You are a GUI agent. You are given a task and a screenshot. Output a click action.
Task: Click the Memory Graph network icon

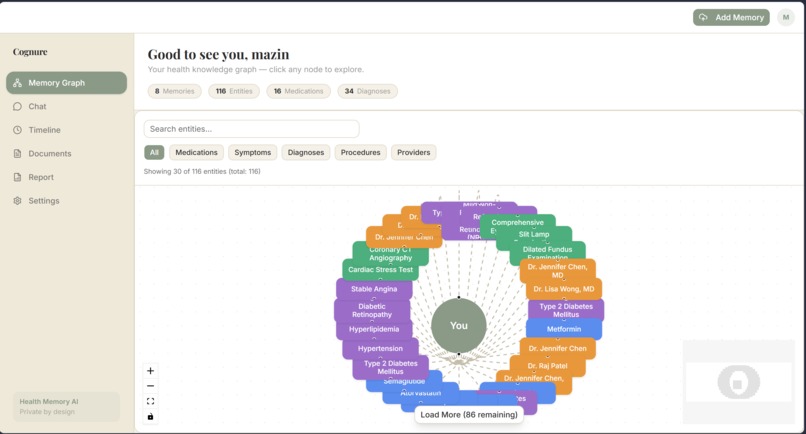click(17, 83)
